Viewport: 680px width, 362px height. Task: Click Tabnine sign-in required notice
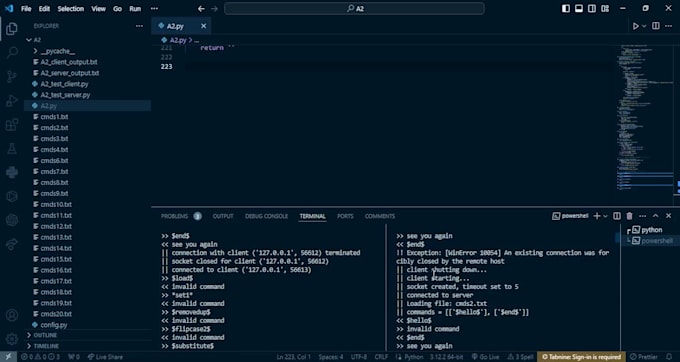581,357
